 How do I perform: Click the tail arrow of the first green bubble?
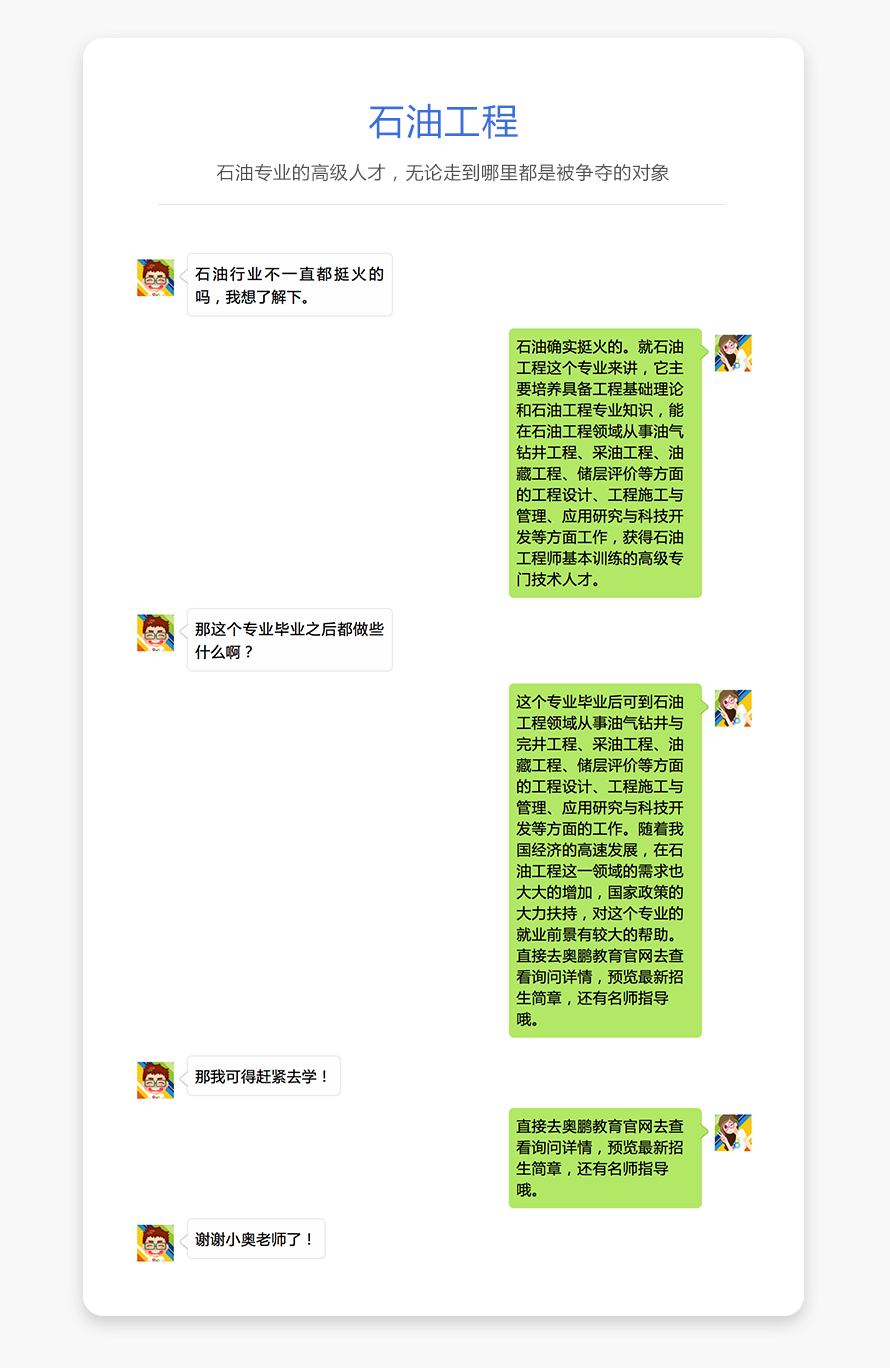tap(705, 352)
